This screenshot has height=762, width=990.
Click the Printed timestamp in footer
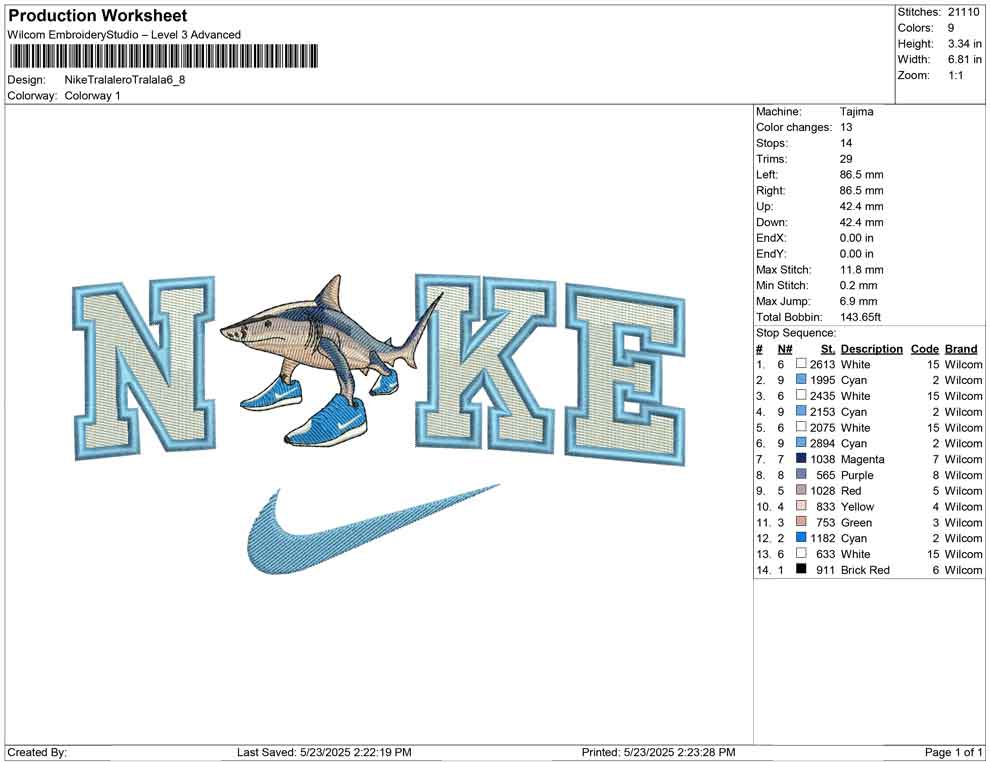point(658,752)
